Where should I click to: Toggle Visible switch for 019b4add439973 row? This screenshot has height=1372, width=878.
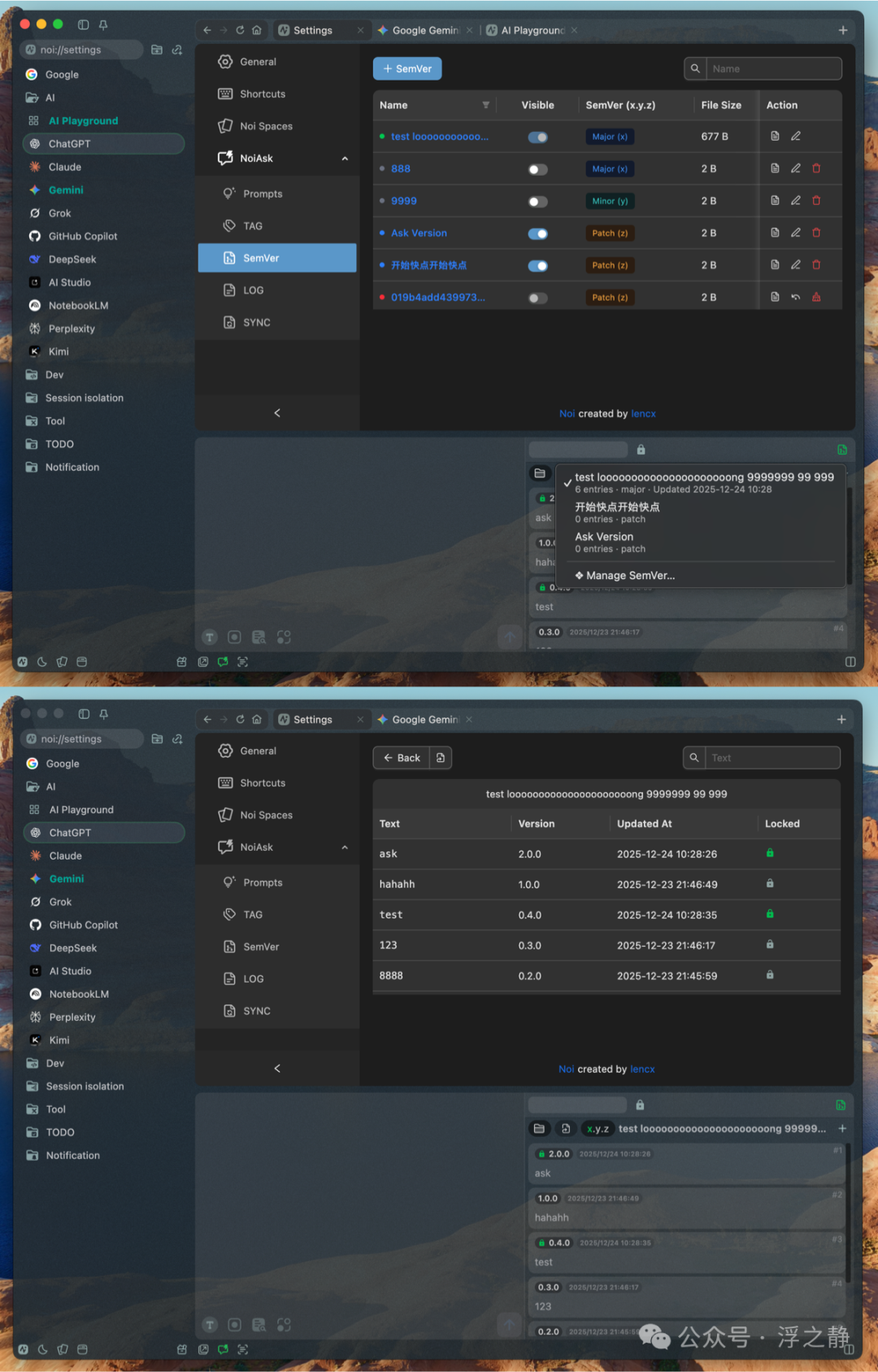pos(538,298)
